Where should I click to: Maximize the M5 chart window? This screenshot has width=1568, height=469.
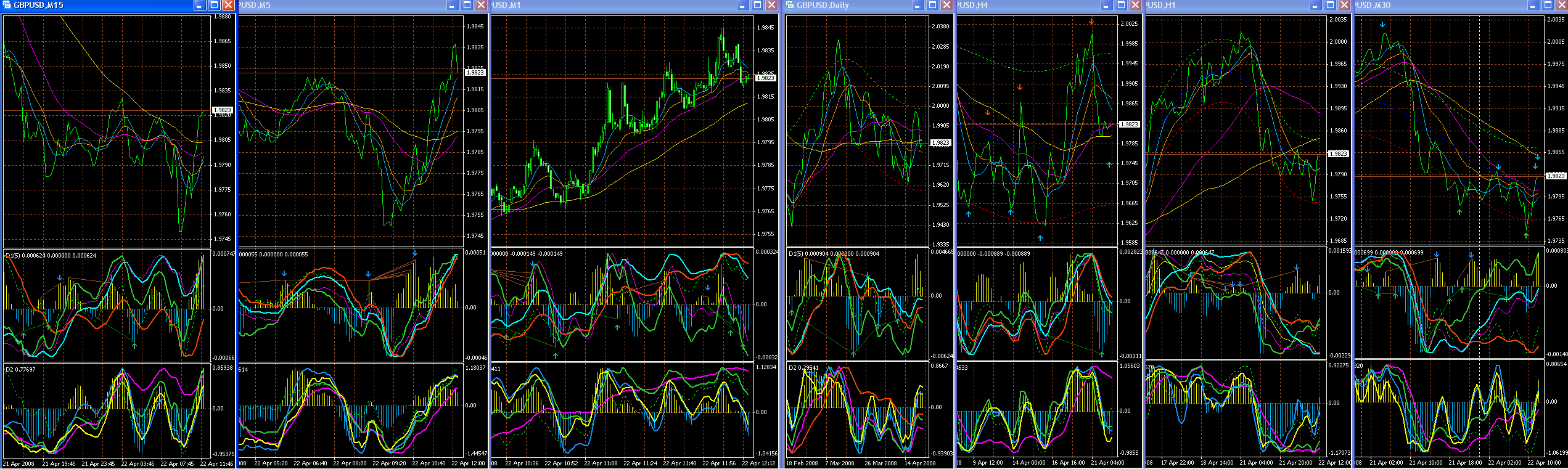[467, 6]
